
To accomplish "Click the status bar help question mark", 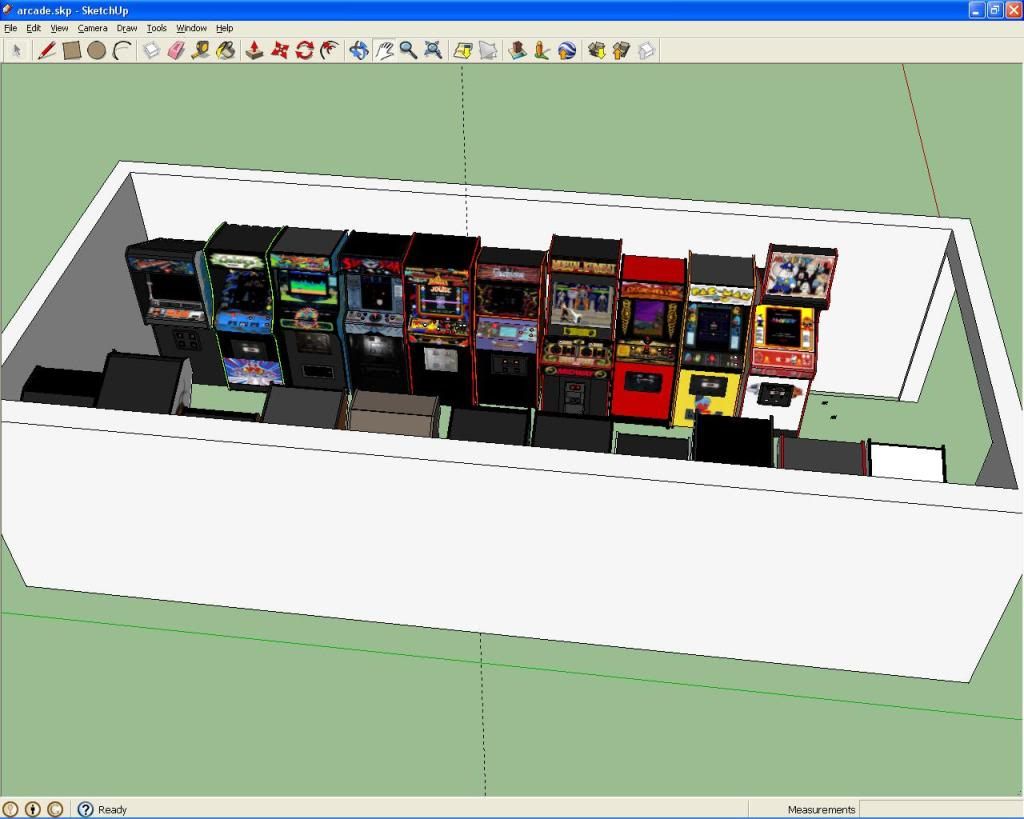I will 87,809.
